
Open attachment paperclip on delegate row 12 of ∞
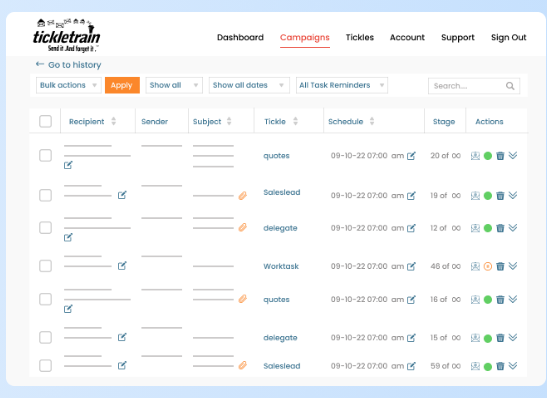[x=242, y=228]
